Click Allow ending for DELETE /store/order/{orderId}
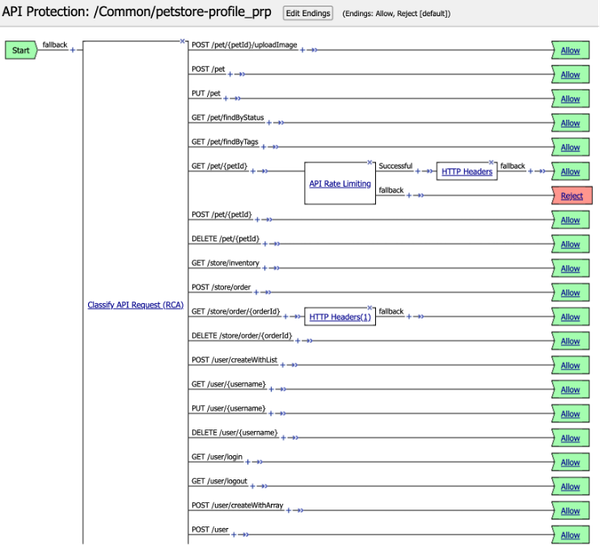The height and width of the screenshot is (545, 600). pos(570,341)
